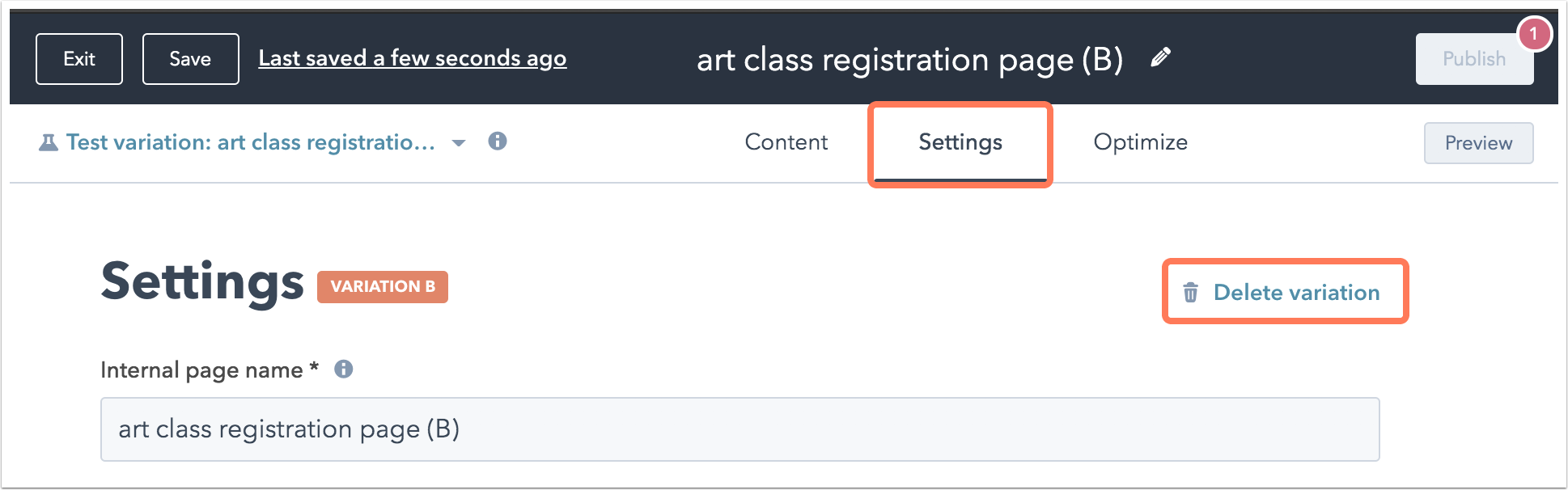This screenshot has width=1568, height=490.
Task: Click the Delete variation link
Action: [1296, 293]
